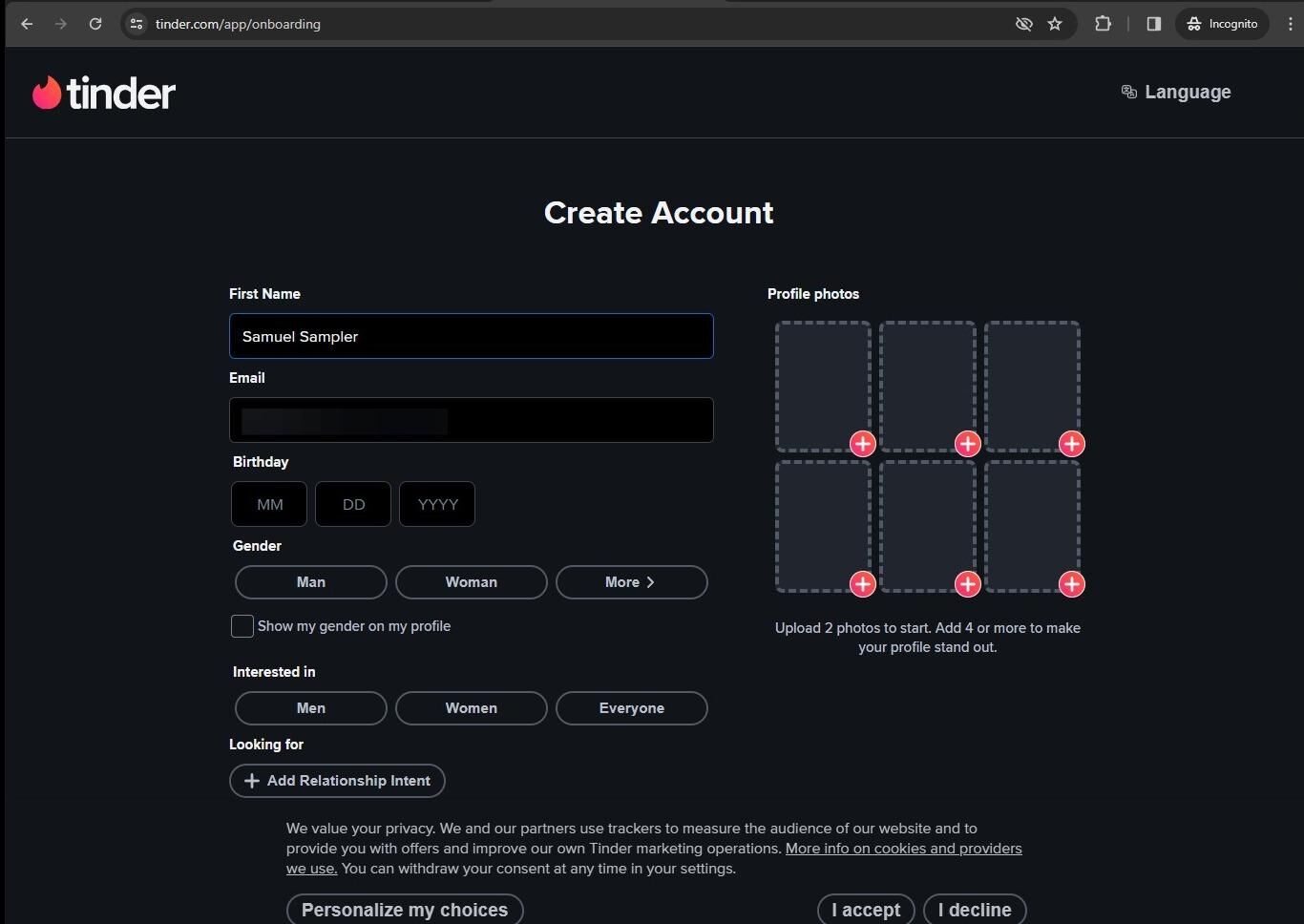
Task: Choose Men under Interested in
Action: pos(311,708)
